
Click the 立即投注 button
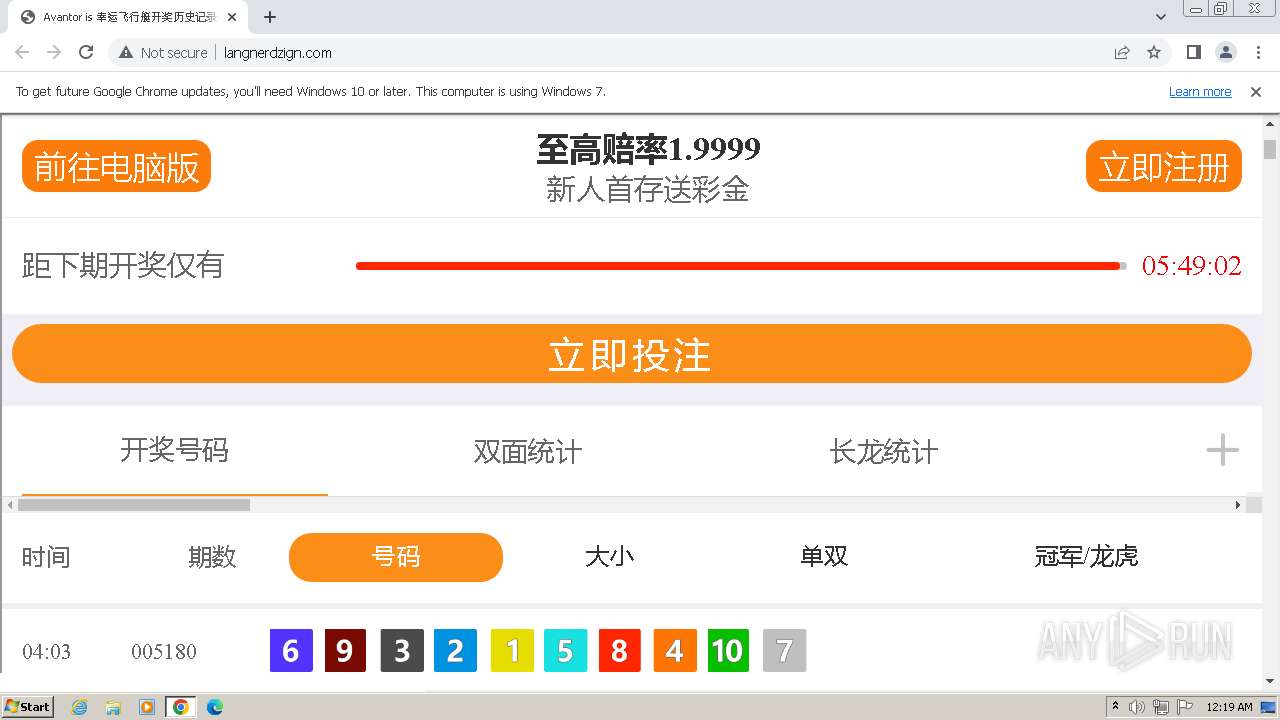(632, 354)
